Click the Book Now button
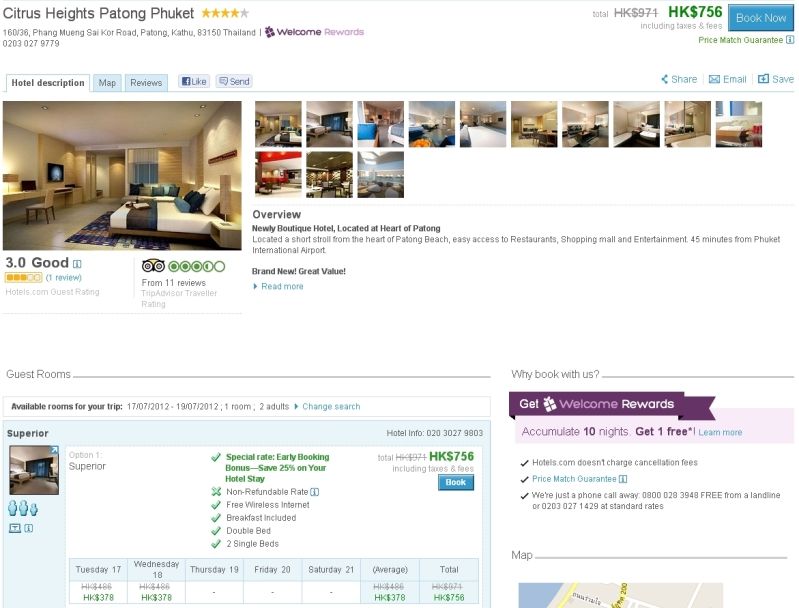 point(761,18)
